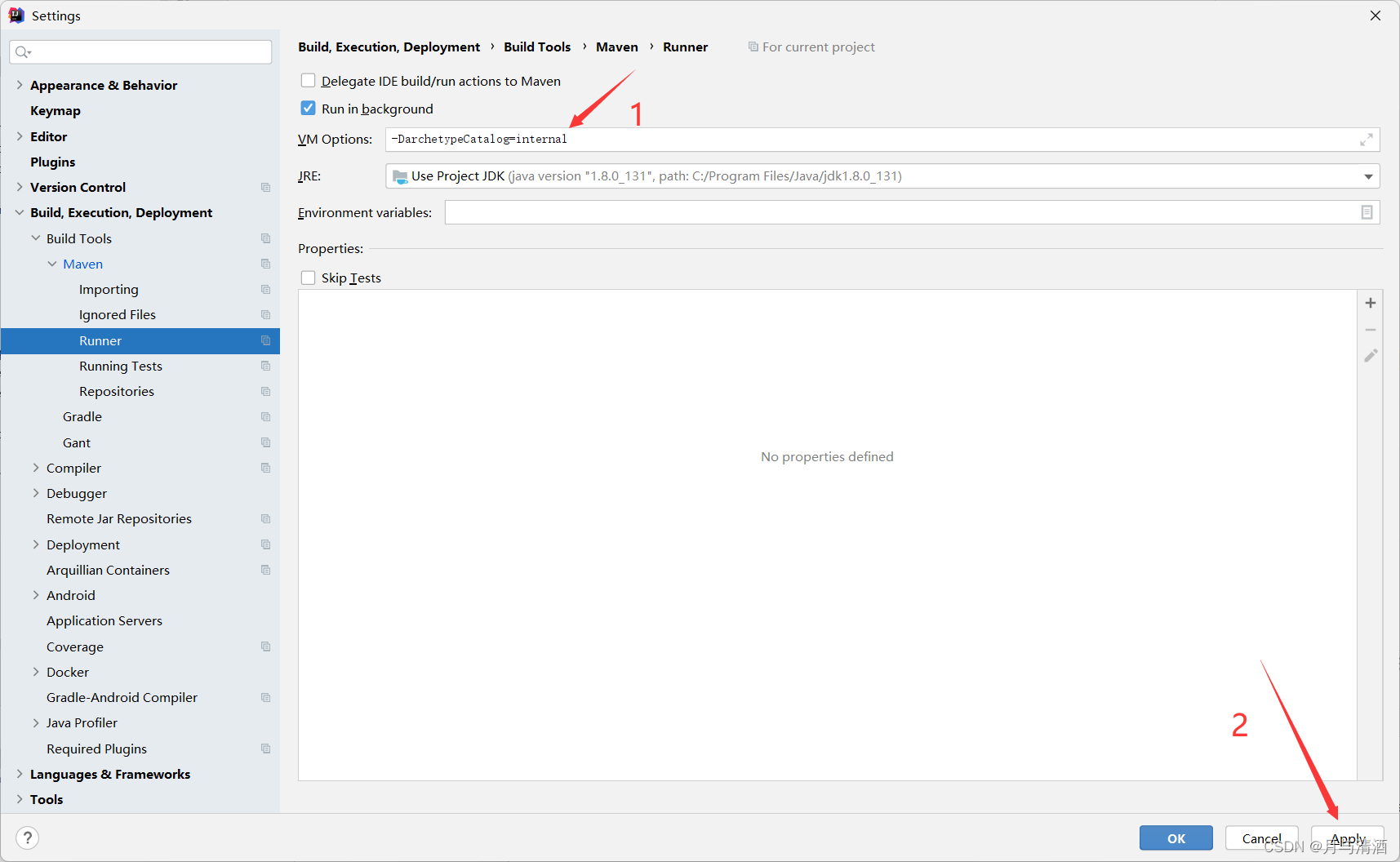1400x862 pixels.
Task: Click the JDK folder icon in JRE field
Action: [400, 176]
